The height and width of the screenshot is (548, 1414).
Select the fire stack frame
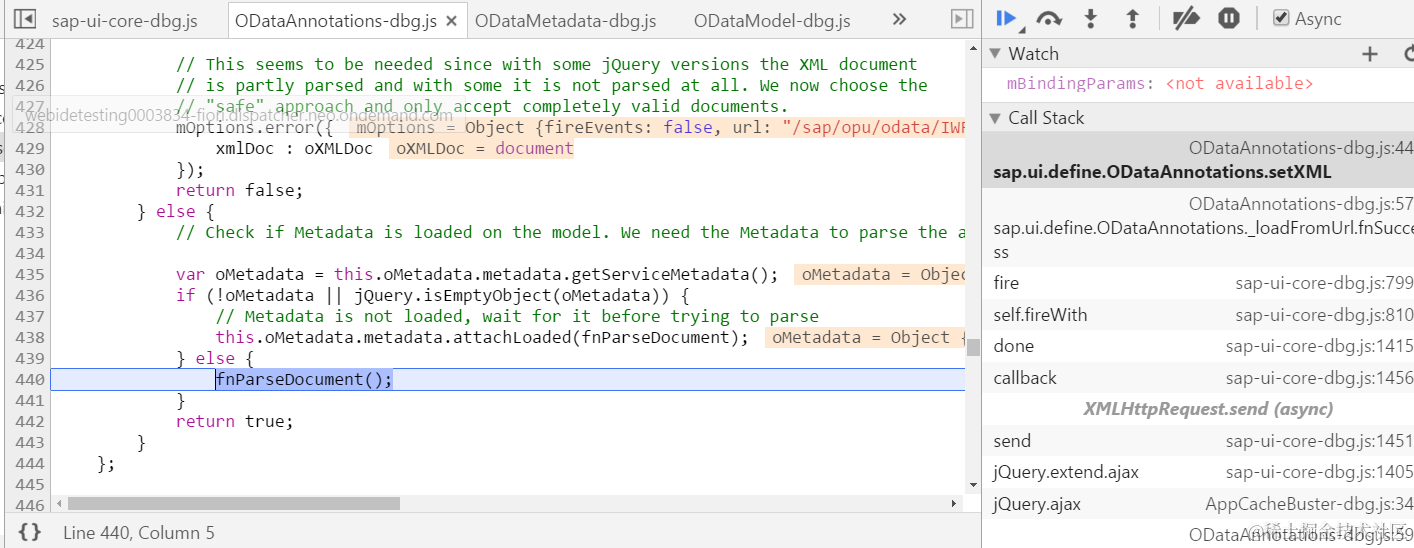1198,283
